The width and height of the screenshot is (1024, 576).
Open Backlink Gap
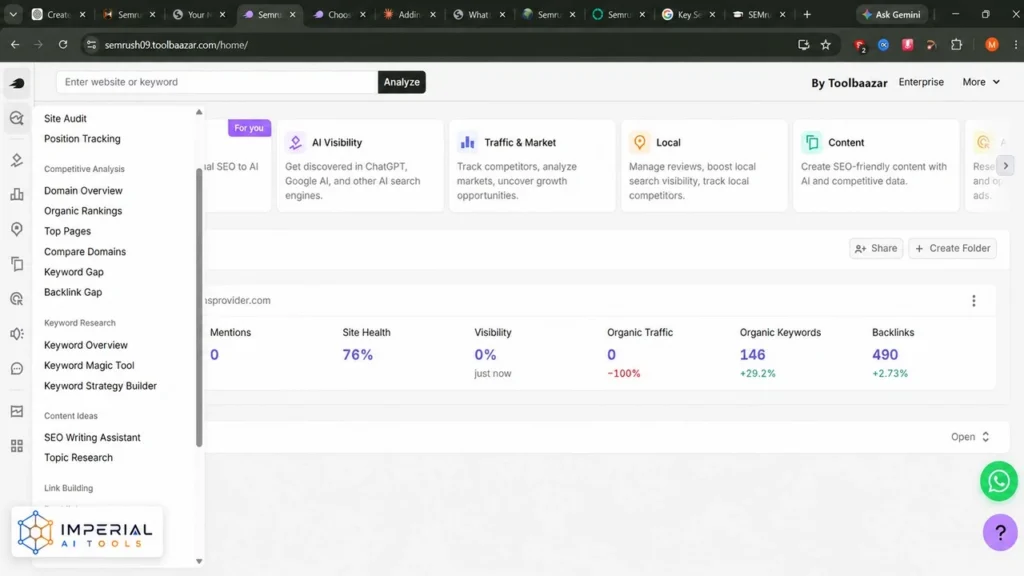pos(73,292)
